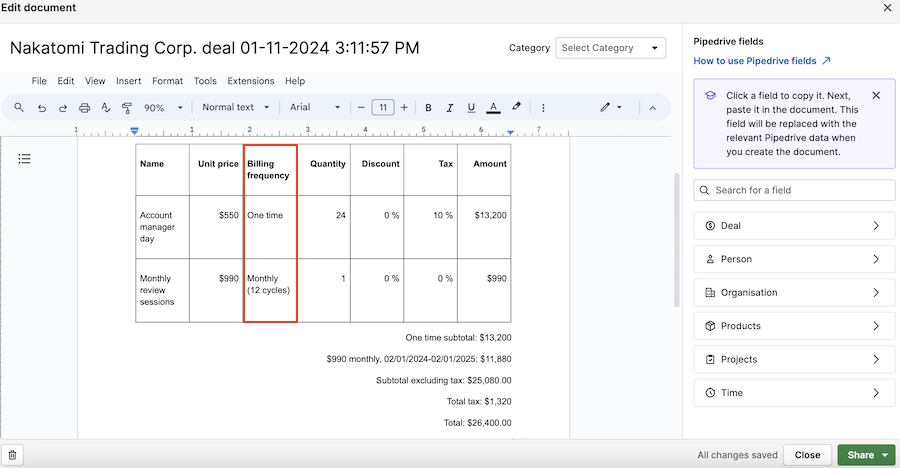Open the text color picker

493,107
